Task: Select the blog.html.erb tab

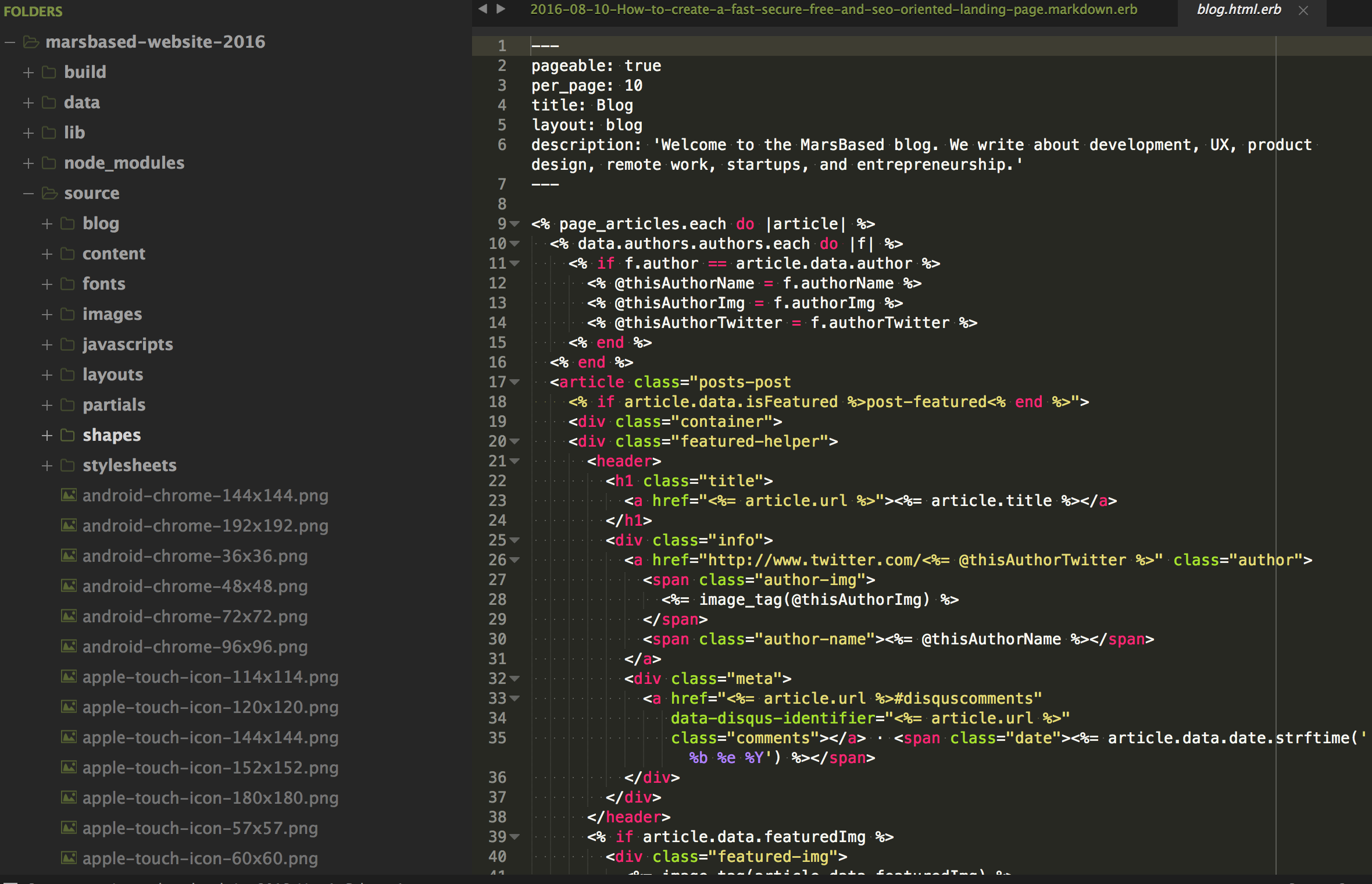Action: click(x=1238, y=10)
